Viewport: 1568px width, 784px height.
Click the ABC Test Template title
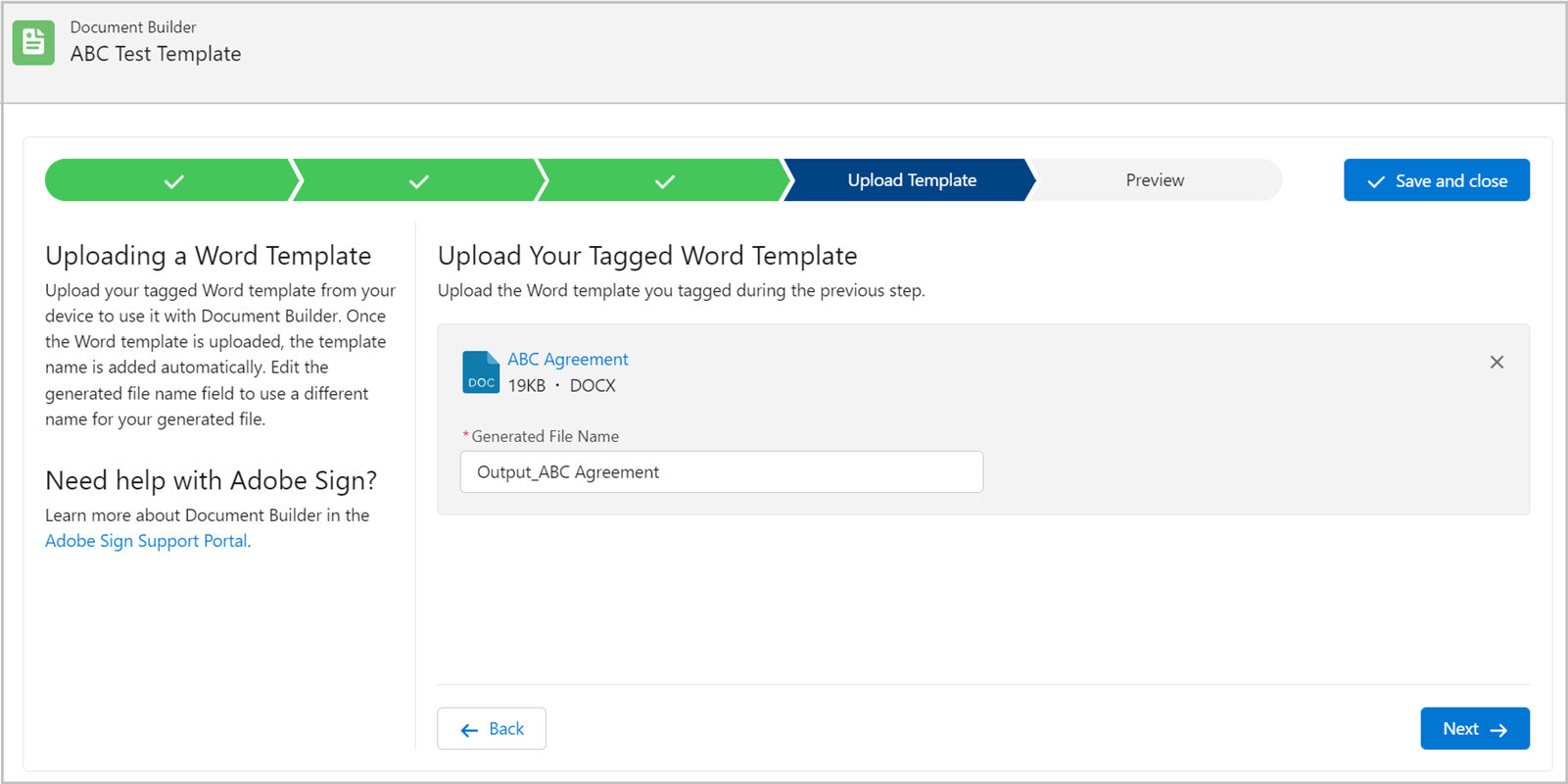coord(156,54)
